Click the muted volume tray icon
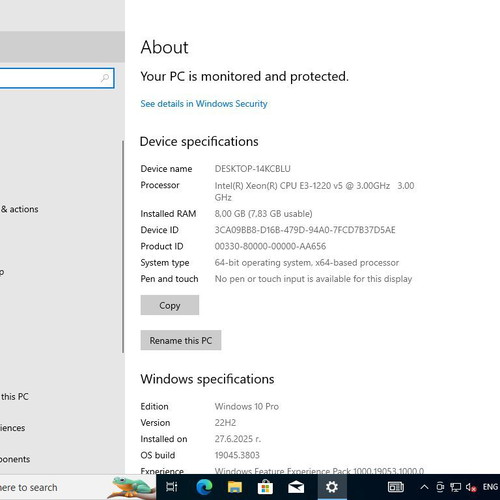Viewport: 500px width, 500px height. [471, 487]
